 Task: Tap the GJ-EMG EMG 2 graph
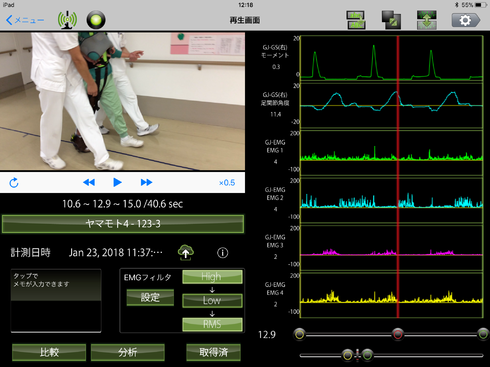tap(392, 200)
